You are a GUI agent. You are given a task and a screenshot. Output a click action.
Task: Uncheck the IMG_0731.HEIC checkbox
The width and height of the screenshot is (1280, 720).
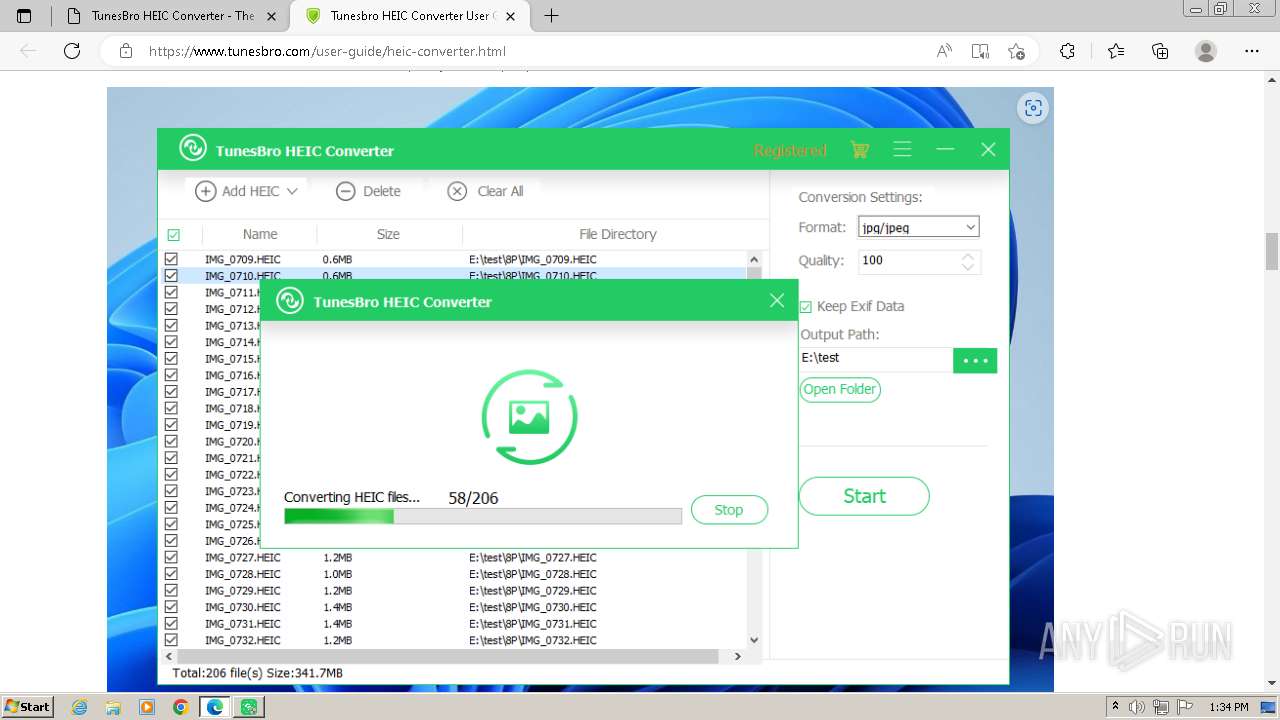pyautogui.click(x=171, y=623)
